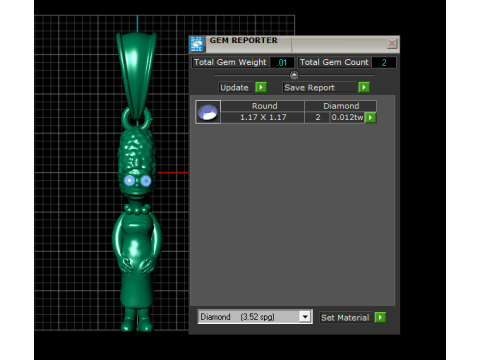480x360 pixels.
Task: Click green arrow next to 0.012tw
Action: pos(370,117)
